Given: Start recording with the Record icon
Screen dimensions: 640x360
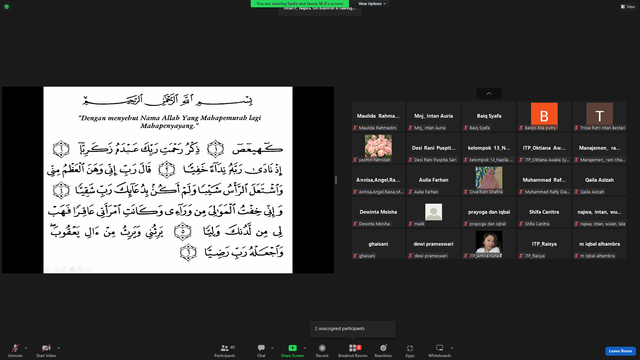Looking at the screenshot, I should tap(322, 348).
